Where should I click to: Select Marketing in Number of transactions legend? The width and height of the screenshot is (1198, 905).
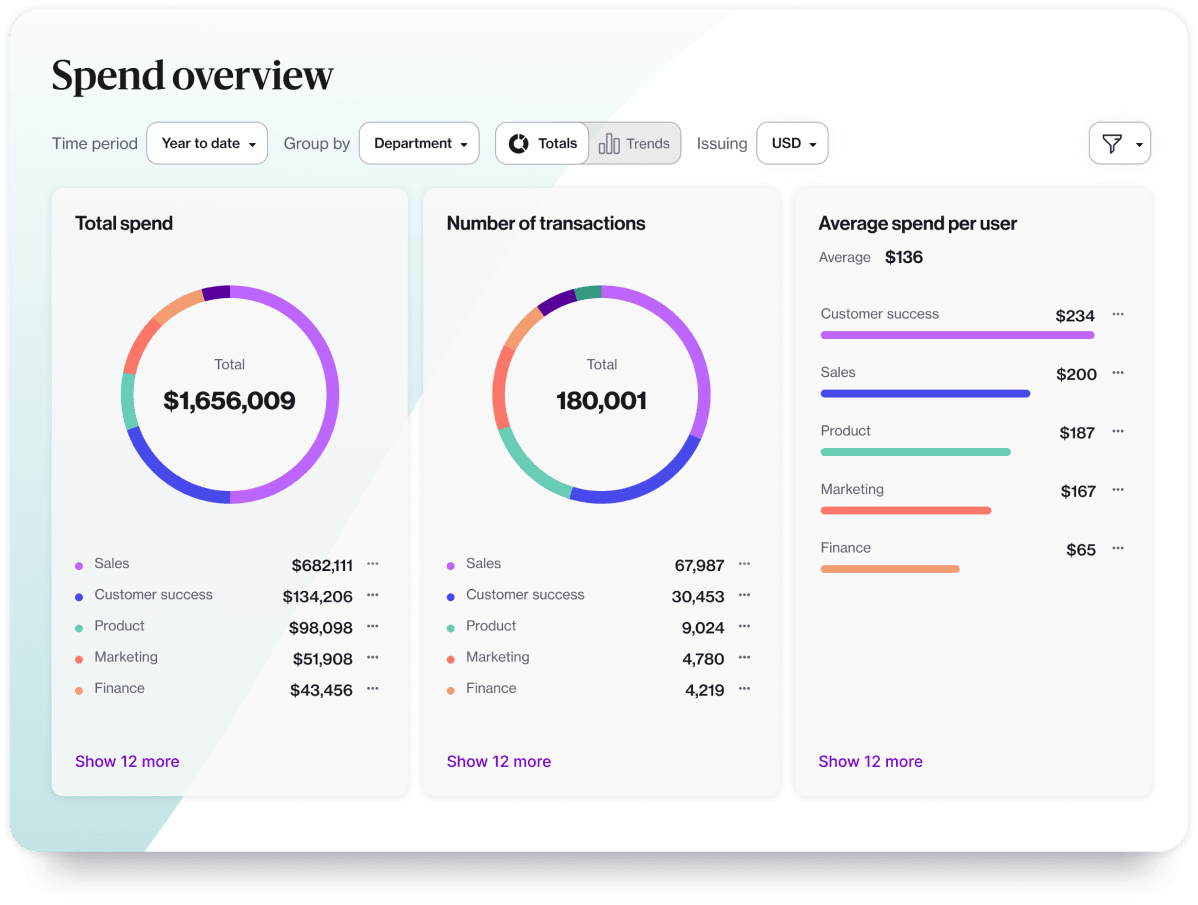point(497,658)
